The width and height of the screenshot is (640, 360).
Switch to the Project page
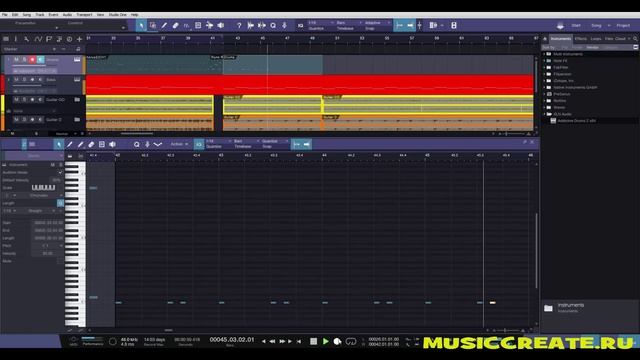point(623,25)
